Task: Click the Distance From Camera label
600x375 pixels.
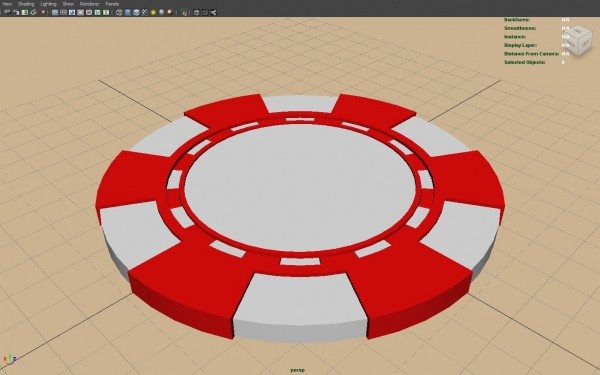Action: (531, 54)
